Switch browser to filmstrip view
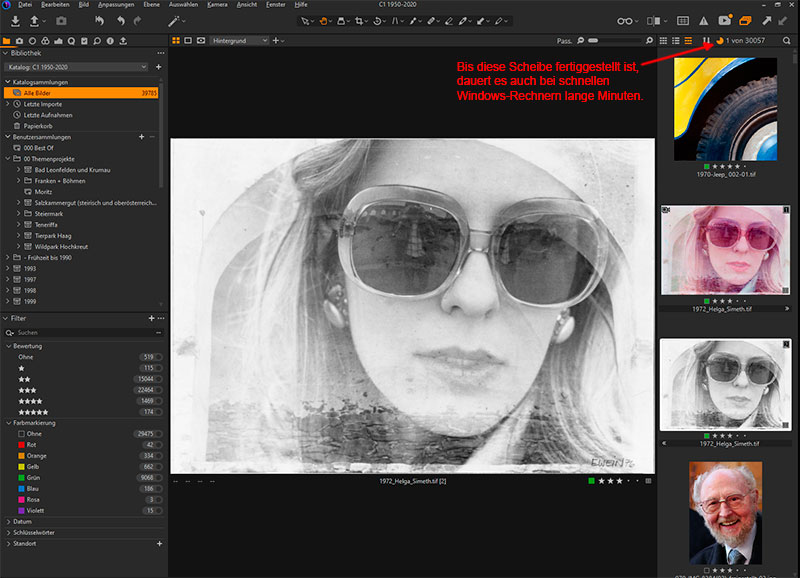800x578 pixels. coord(688,40)
